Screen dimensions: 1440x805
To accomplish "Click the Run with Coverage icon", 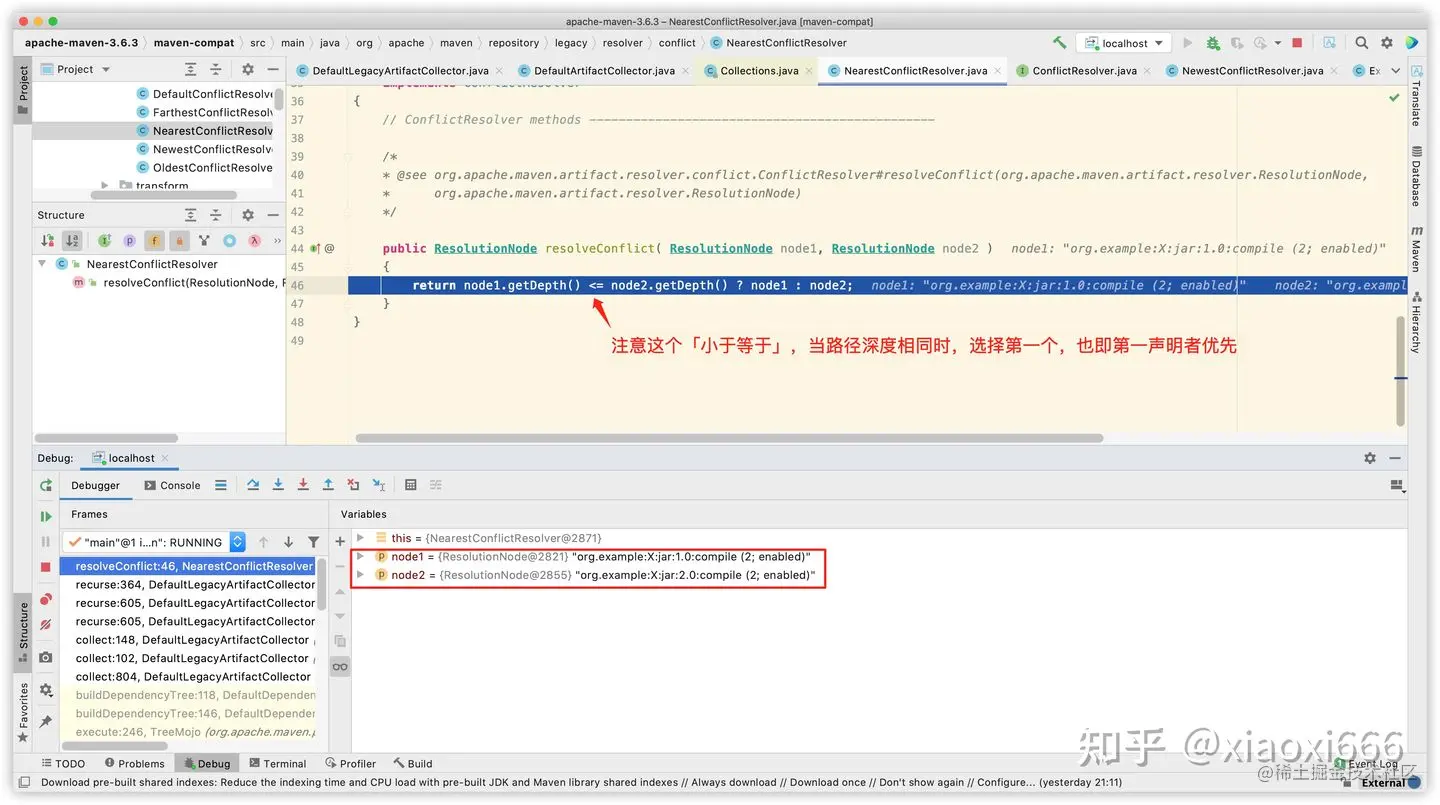I will pyautogui.click(x=1237, y=43).
